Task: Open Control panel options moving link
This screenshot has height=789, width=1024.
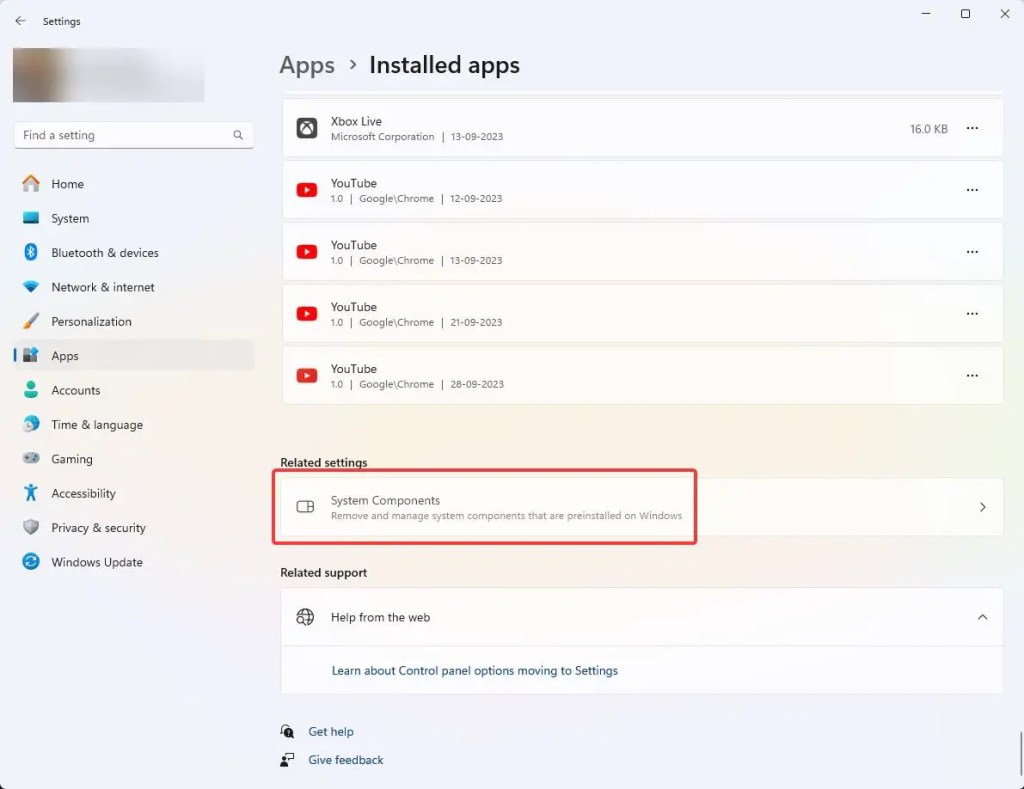Action: click(474, 671)
